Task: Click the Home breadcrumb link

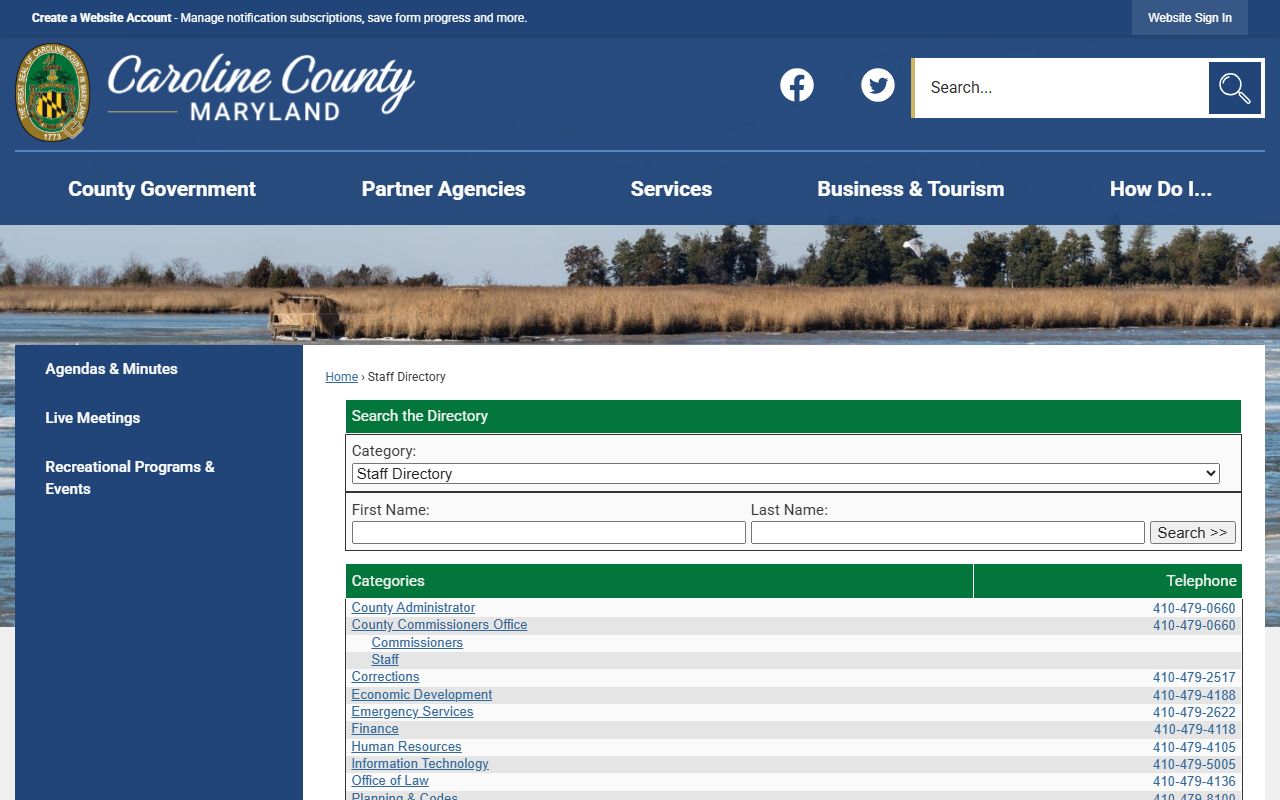Action: tap(341, 377)
